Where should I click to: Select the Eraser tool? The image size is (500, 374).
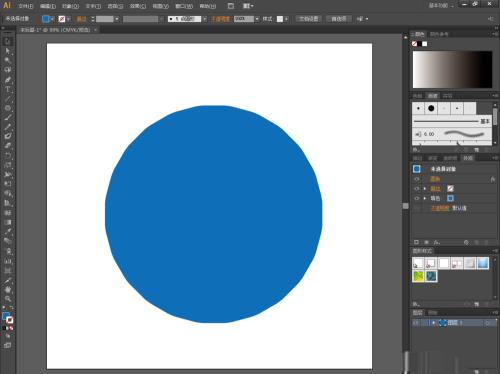click(x=8, y=146)
